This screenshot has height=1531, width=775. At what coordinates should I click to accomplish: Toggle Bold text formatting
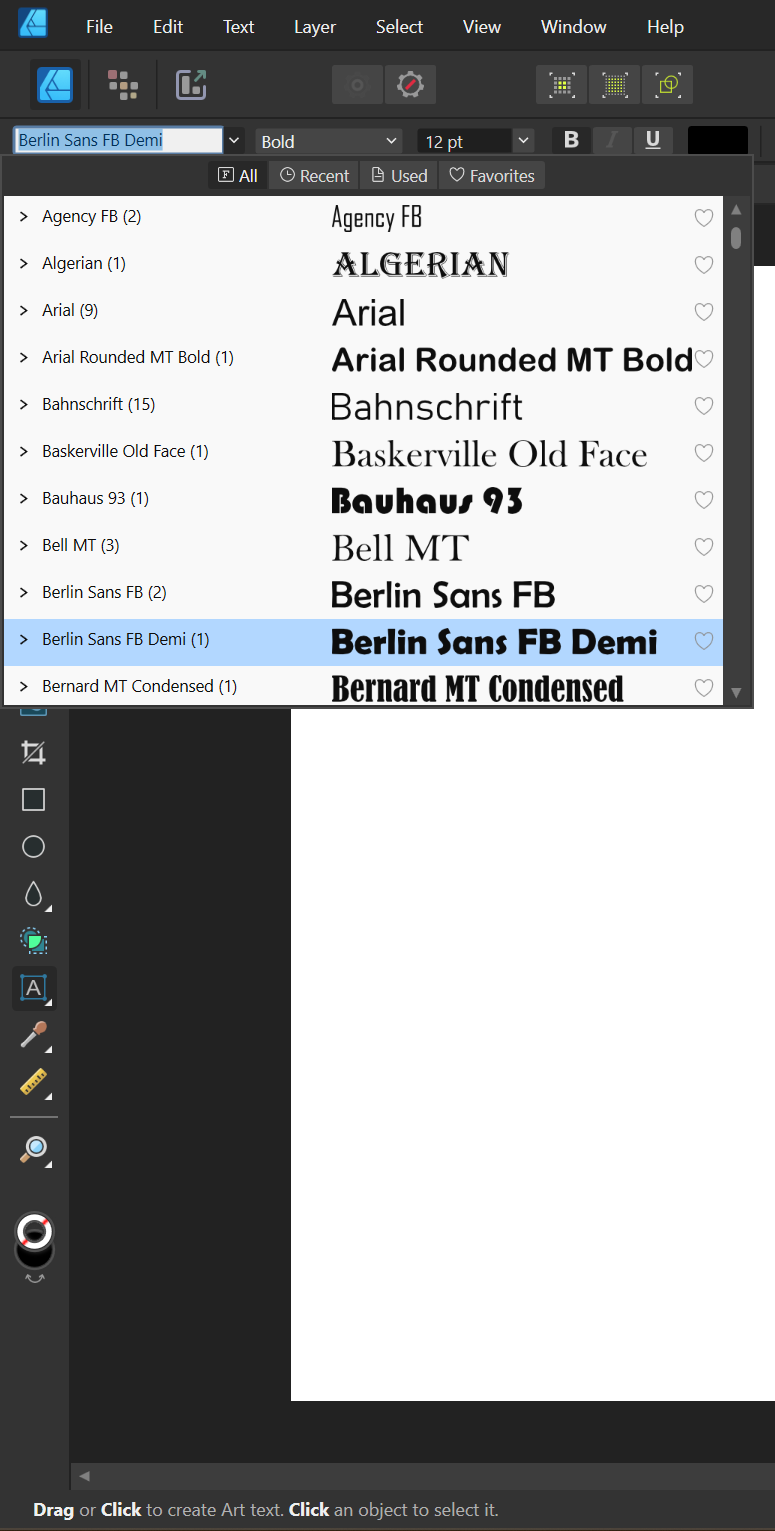click(571, 140)
